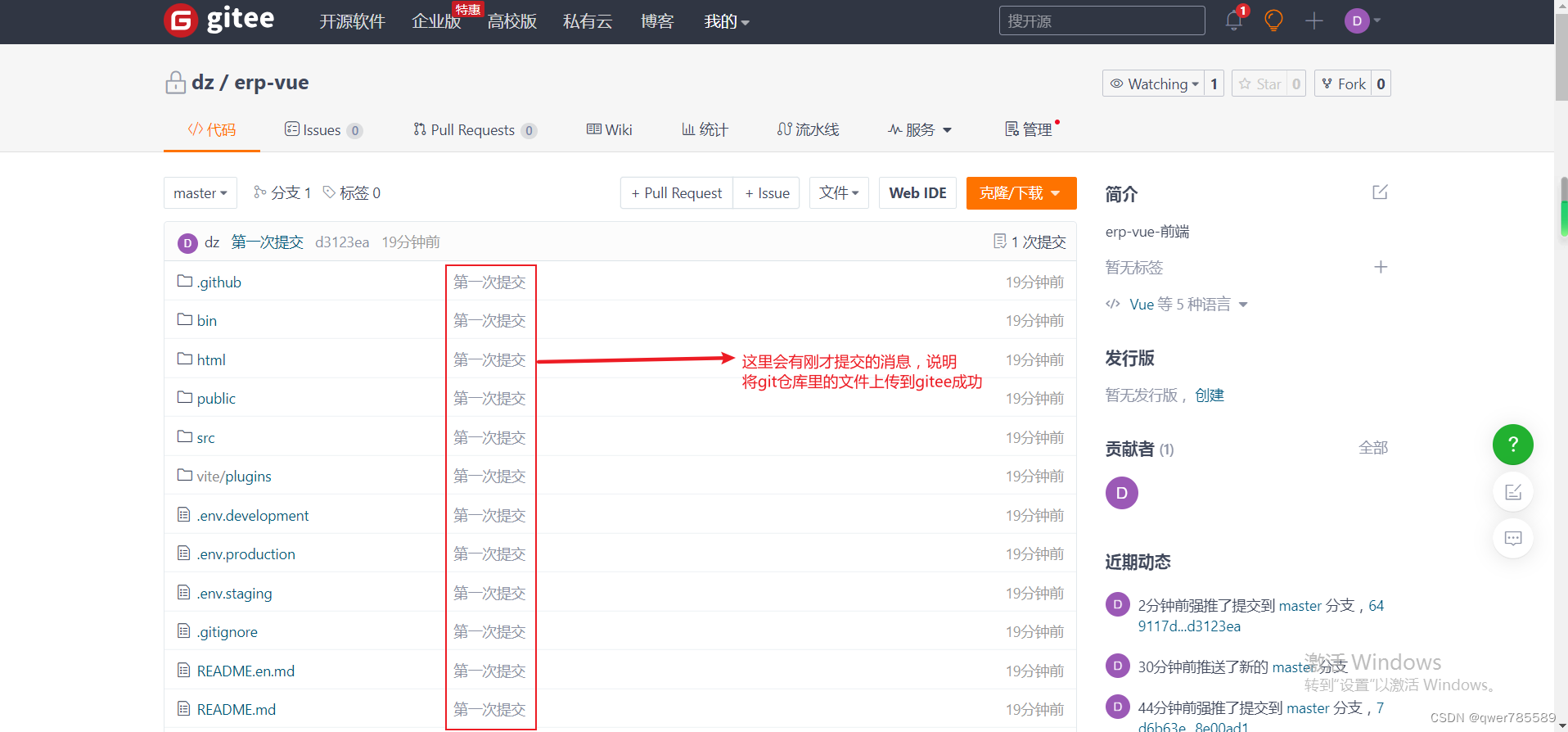The height and width of the screenshot is (732, 1568).
Task: Click the 创建 release link
Action: tap(1210, 395)
